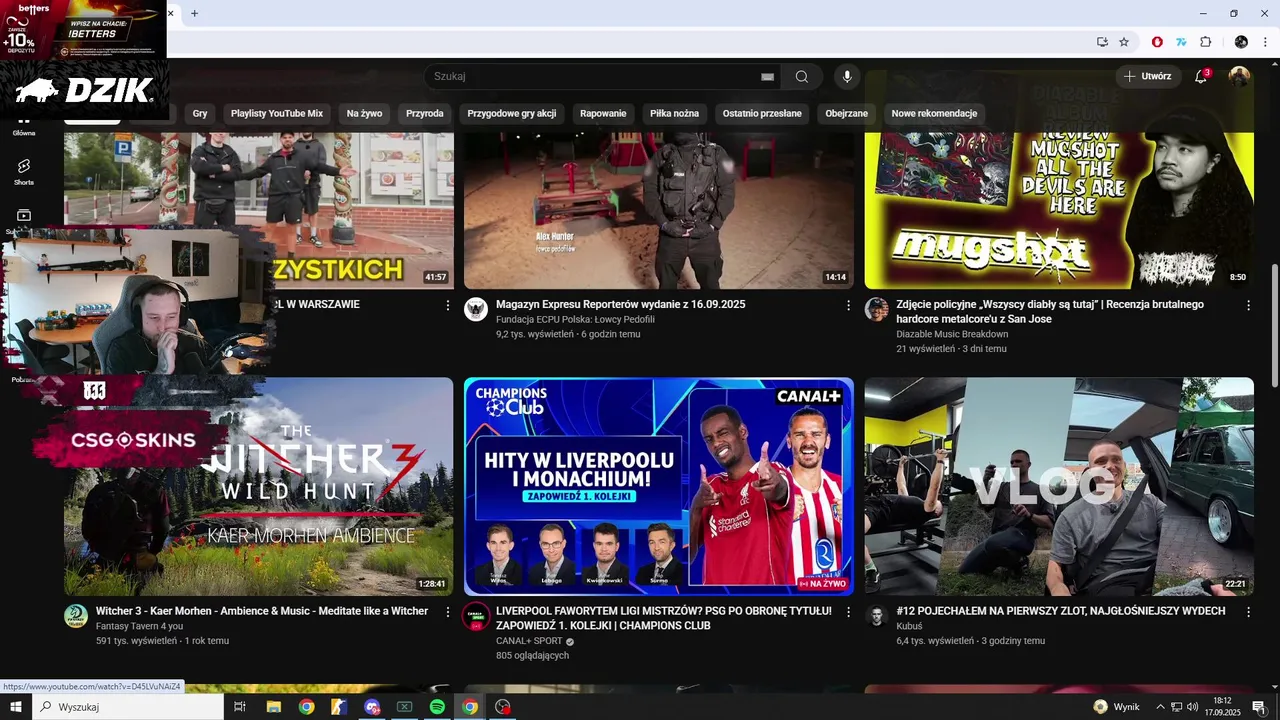
Task: Open File Explorer from the taskbar
Action: tap(273, 707)
